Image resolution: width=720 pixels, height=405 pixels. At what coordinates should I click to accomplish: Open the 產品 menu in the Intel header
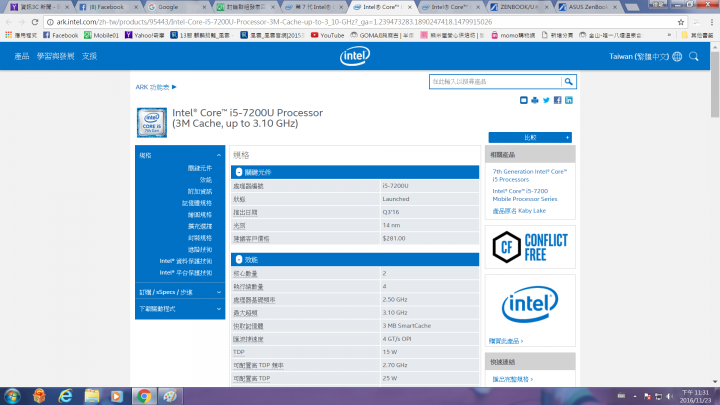pos(22,56)
